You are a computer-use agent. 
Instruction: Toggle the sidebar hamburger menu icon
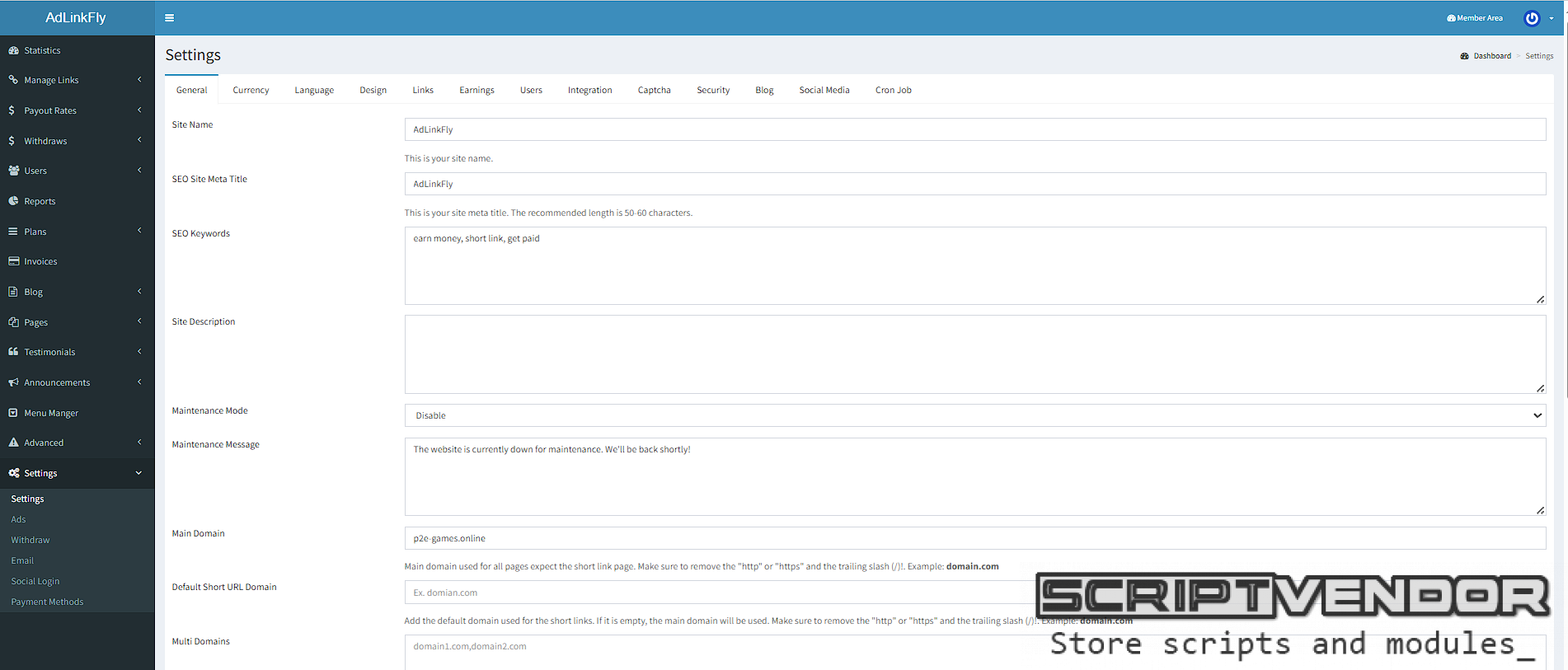[169, 17]
